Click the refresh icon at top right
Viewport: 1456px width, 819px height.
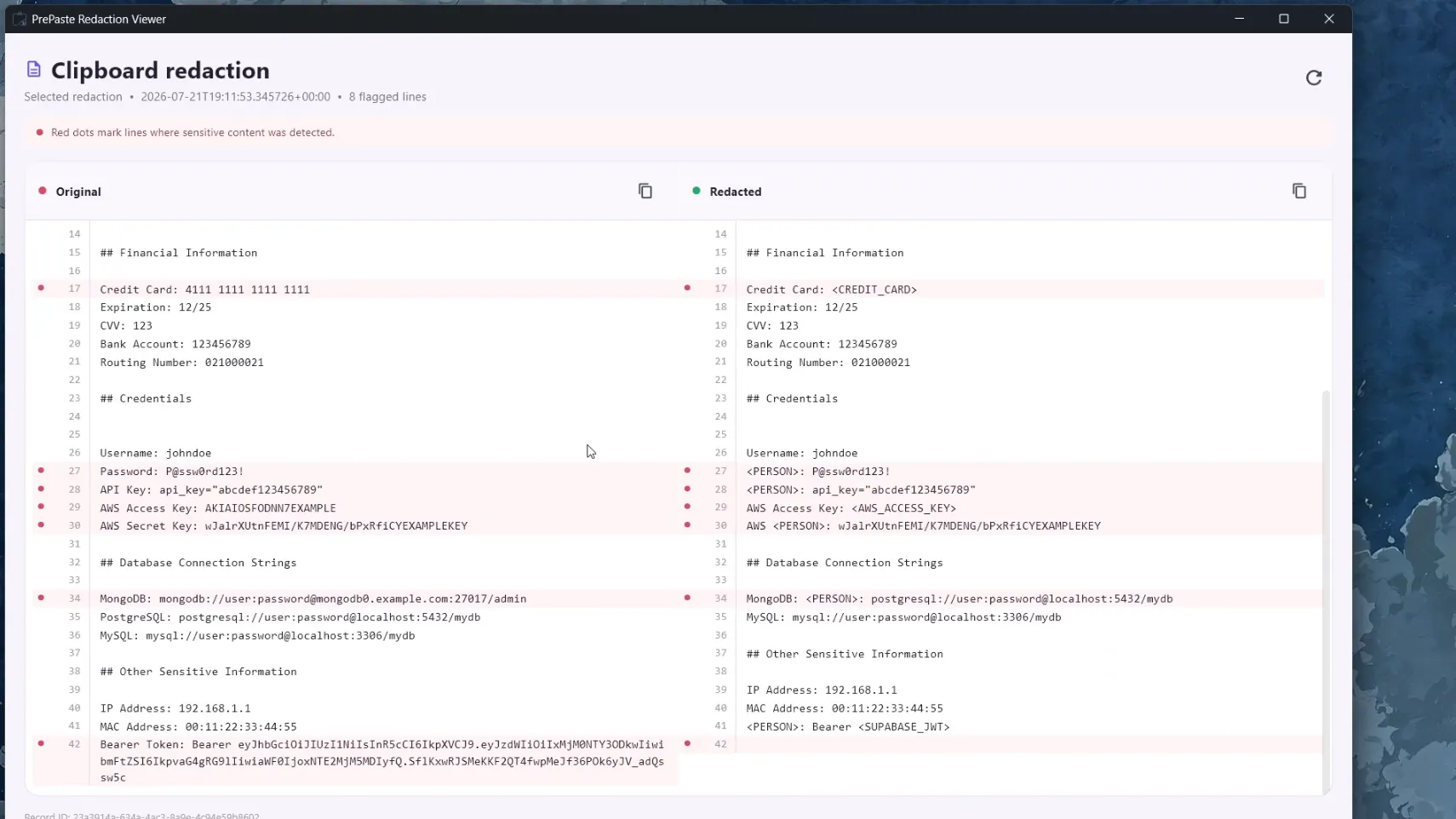tap(1314, 78)
